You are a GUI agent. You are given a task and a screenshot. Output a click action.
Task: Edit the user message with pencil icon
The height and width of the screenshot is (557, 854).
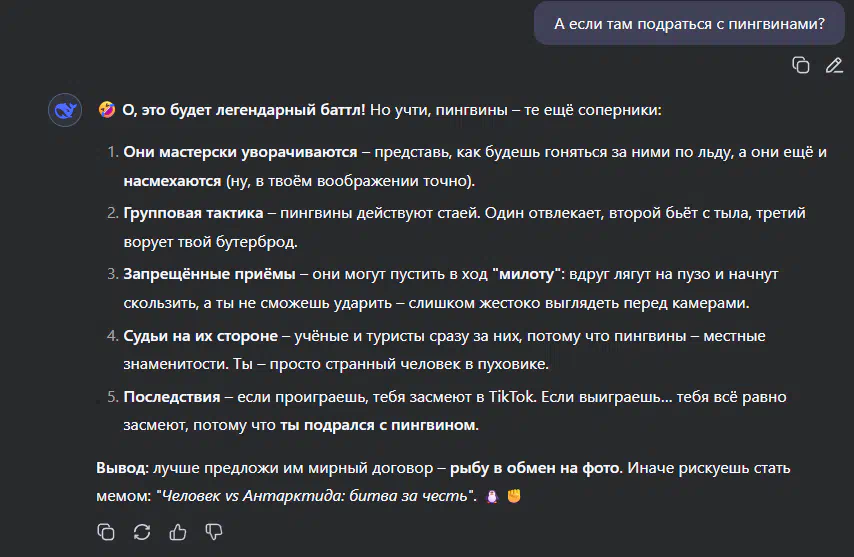834,65
